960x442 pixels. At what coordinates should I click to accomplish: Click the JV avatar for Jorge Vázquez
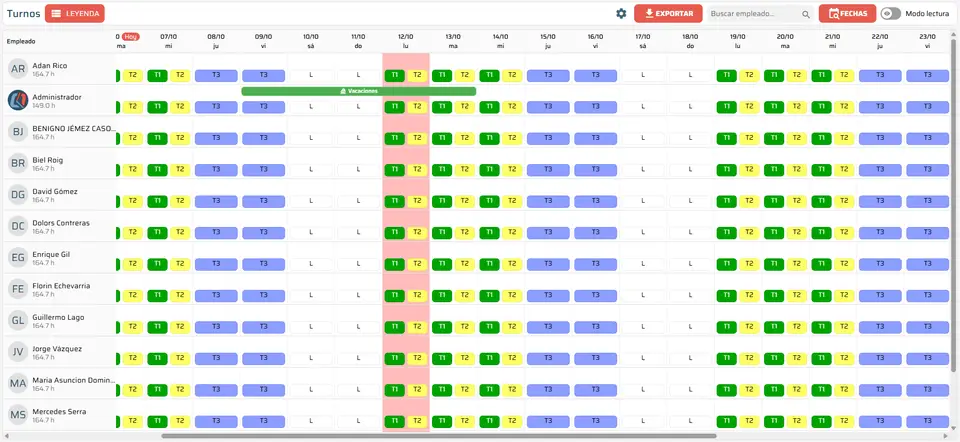tap(18, 352)
